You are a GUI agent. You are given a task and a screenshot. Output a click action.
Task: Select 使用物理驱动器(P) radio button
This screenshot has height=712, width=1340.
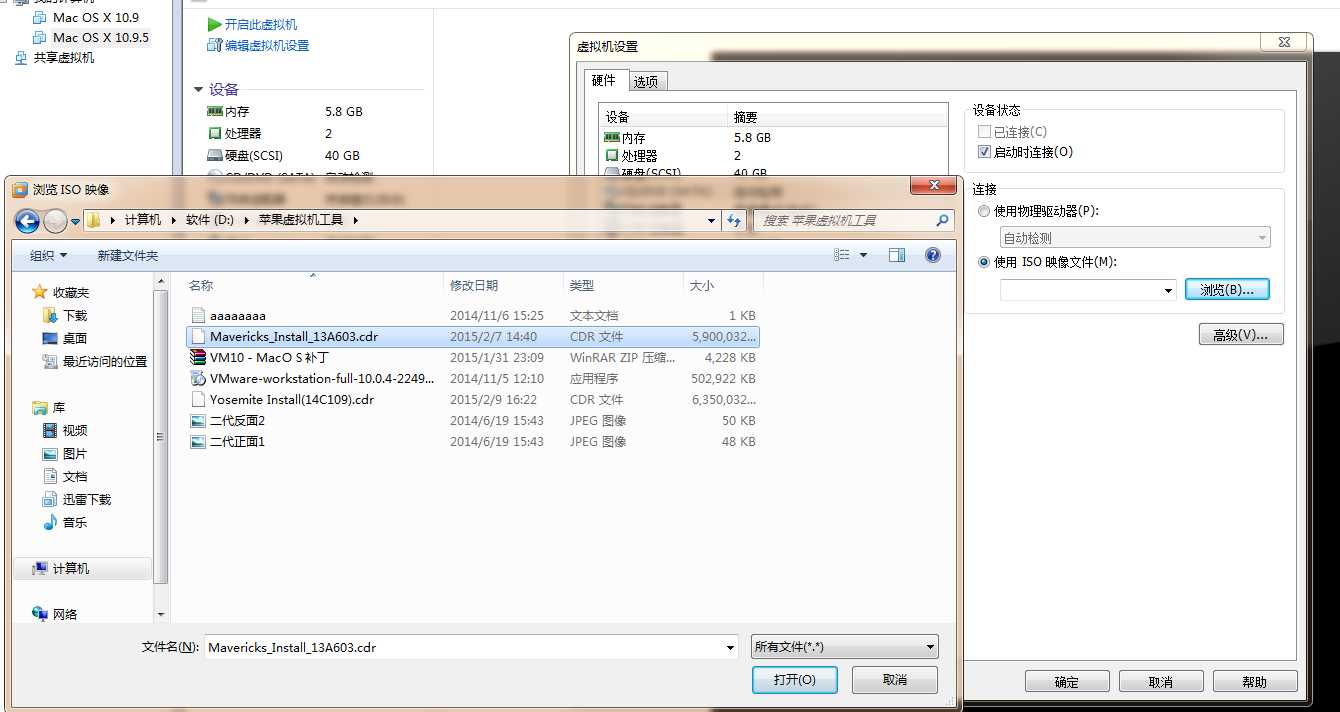coord(984,211)
